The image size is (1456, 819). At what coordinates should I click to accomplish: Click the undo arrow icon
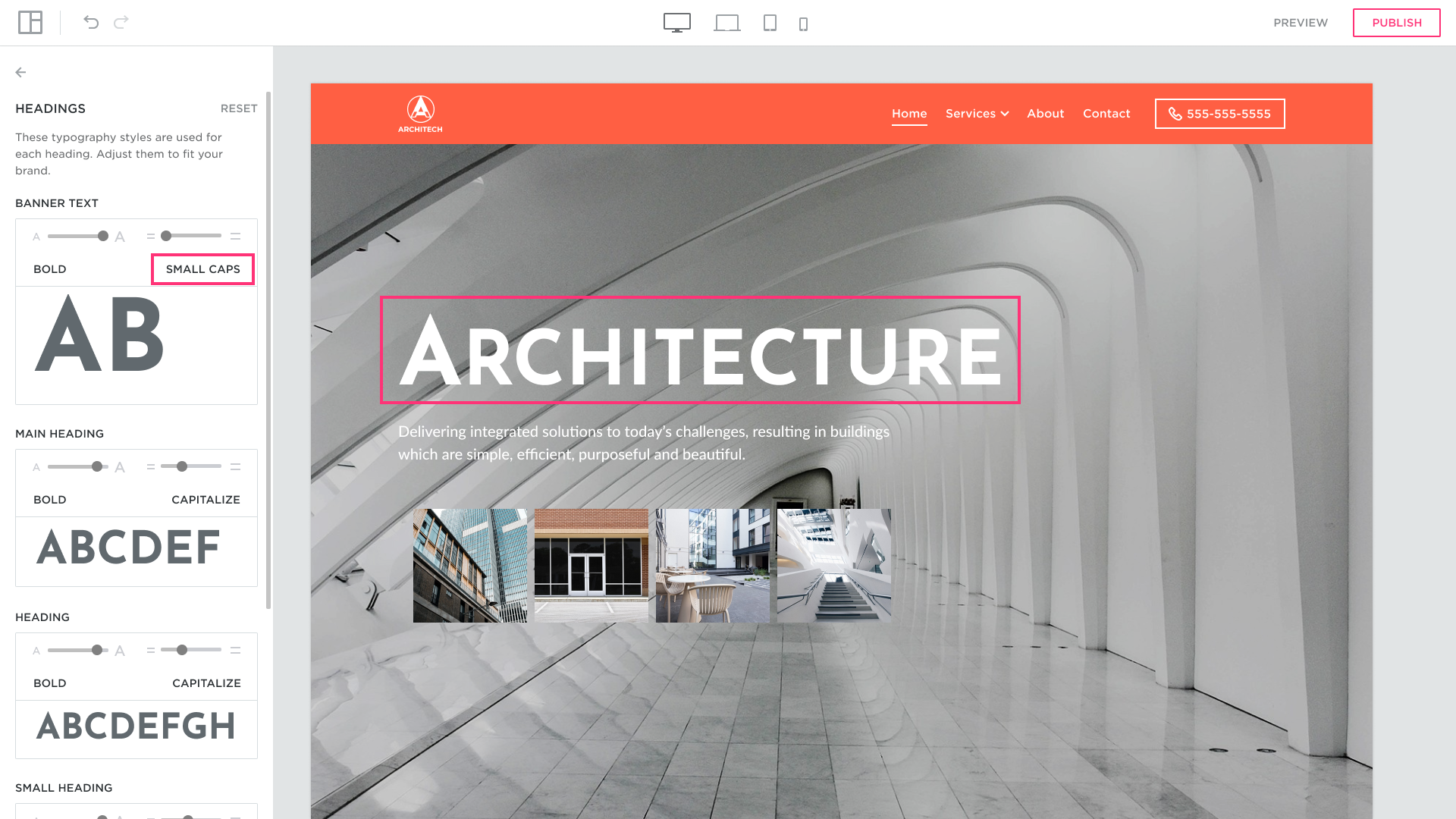pos(91,23)
